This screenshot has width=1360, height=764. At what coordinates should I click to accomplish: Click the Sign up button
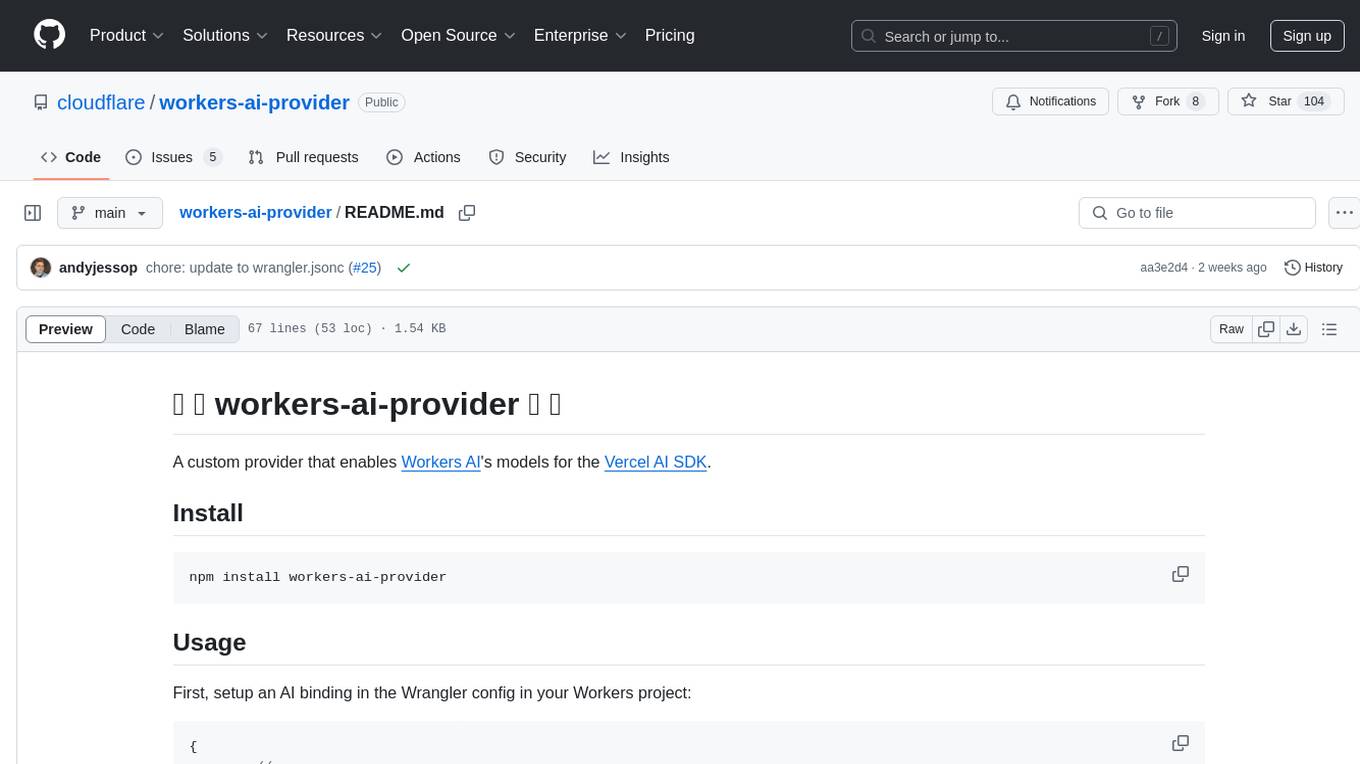1307,36
